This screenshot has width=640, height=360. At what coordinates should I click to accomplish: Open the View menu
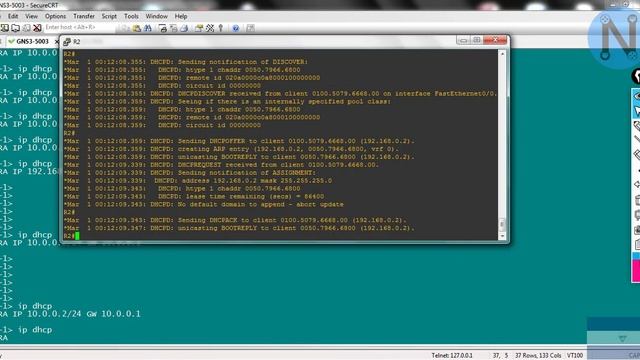31,16
